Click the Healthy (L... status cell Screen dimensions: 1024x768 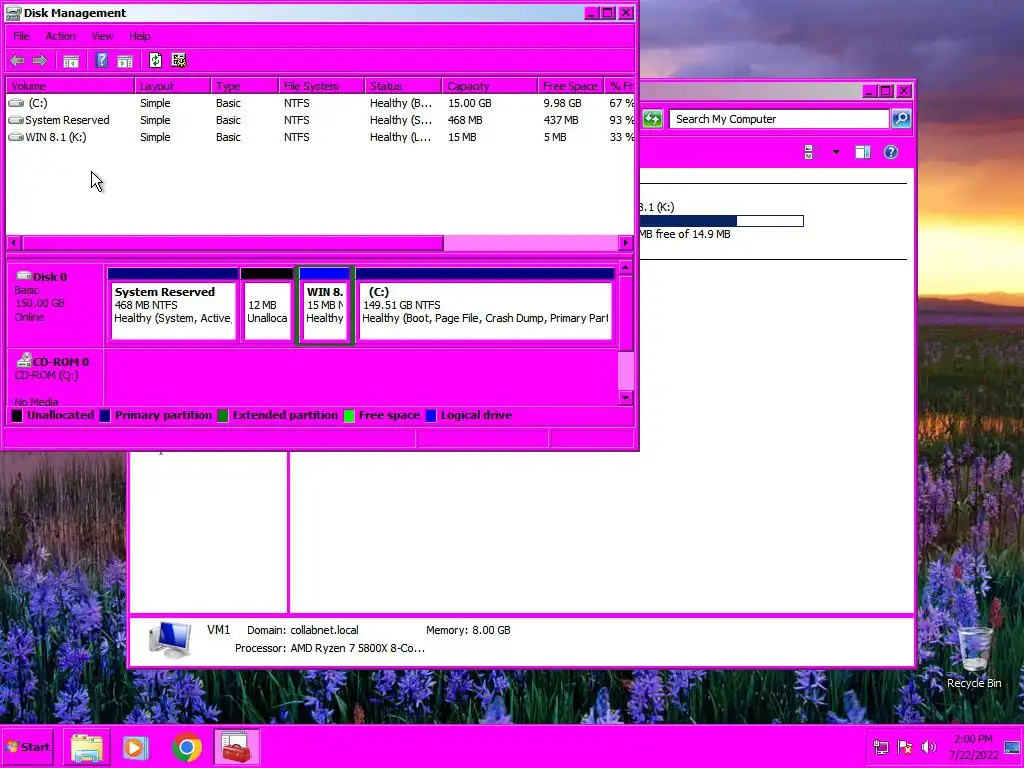coord(400,137)
